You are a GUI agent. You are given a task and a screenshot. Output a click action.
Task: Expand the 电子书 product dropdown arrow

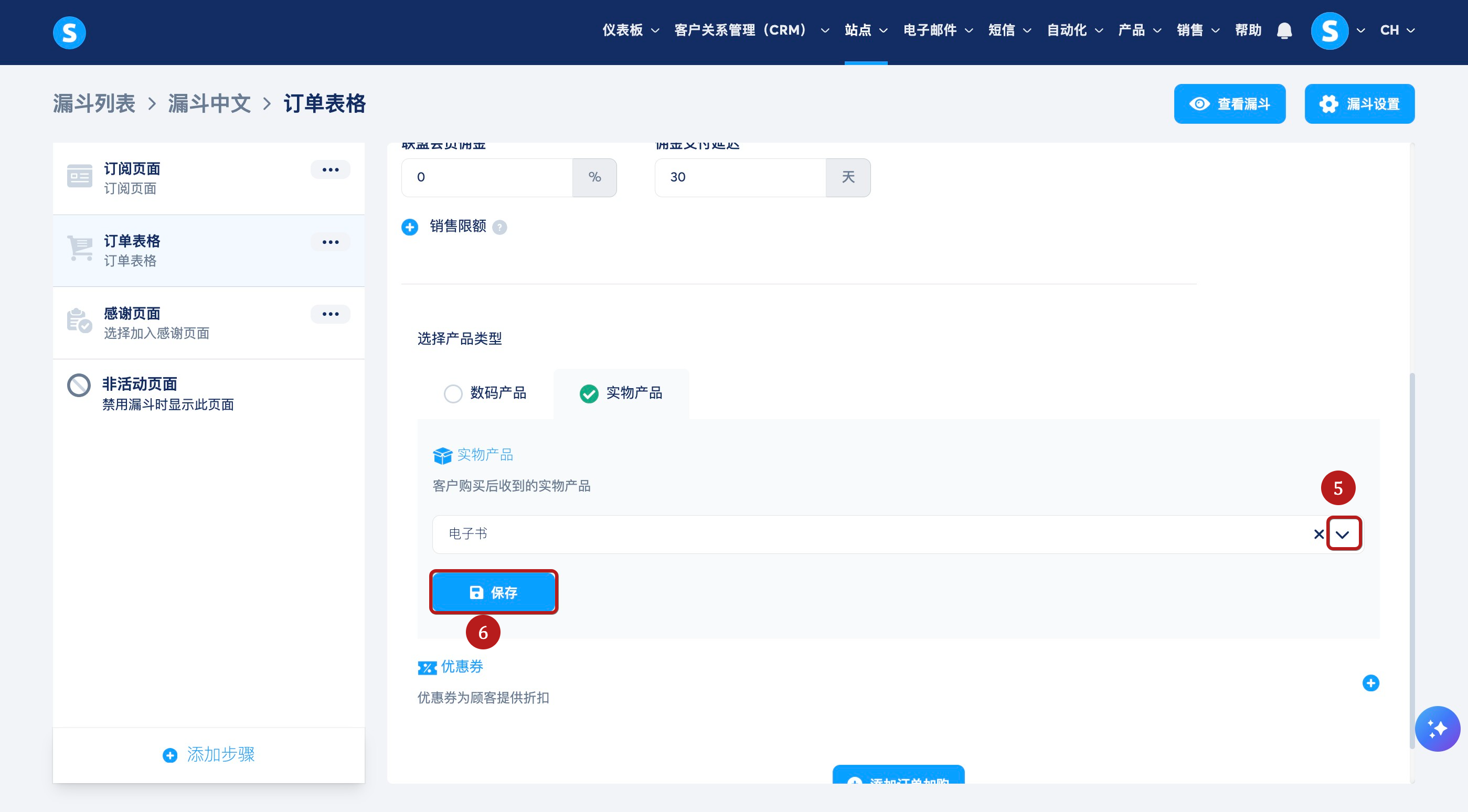pyautogui.click(x=1343, y=534)
